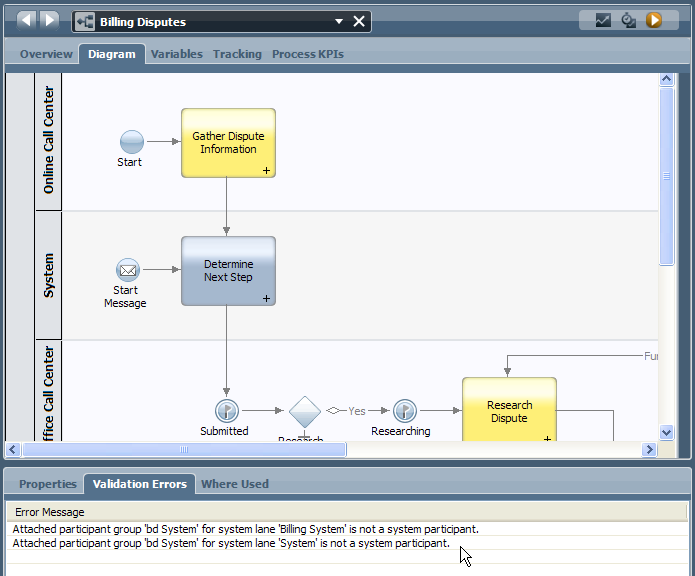Run the process with orange play button
695x576 pixels.
click(654, 20)
